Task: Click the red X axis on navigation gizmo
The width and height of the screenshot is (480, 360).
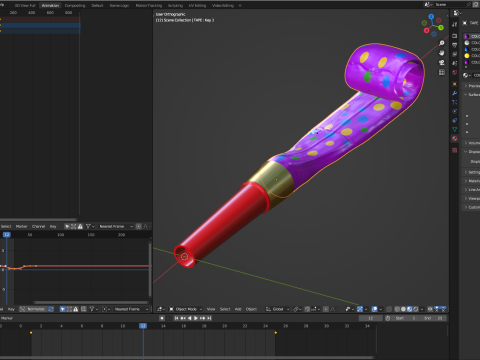Action: 426,31
